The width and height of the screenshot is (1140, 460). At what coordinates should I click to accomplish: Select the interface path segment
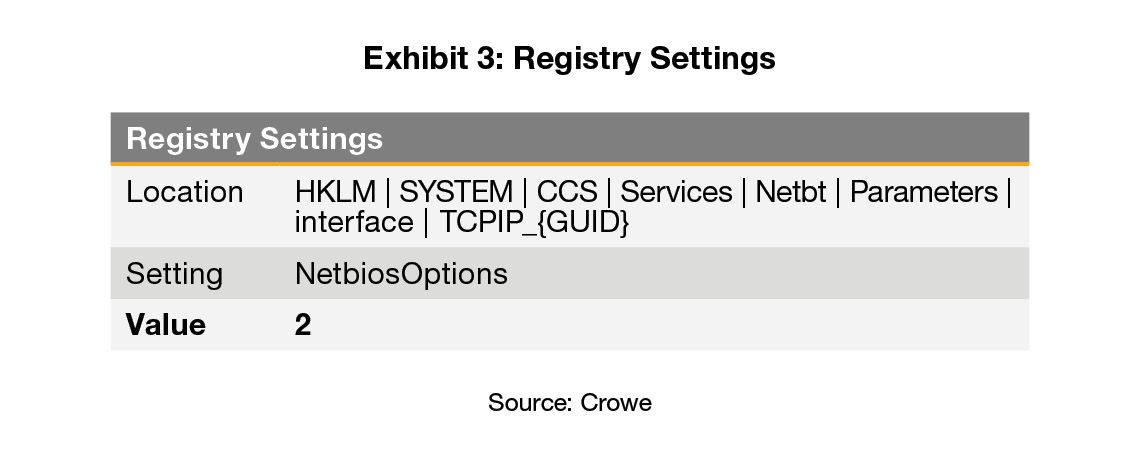355,222
